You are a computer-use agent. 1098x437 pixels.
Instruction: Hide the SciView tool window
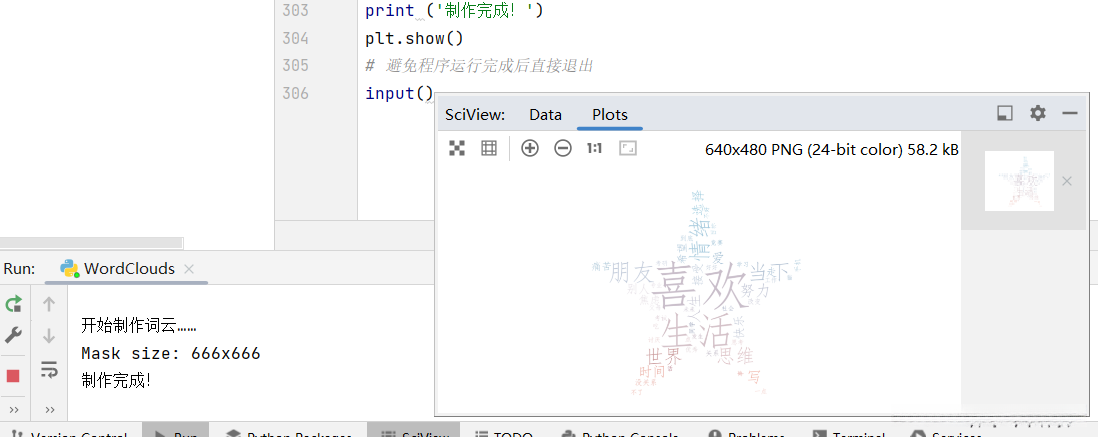[1069, 113]
